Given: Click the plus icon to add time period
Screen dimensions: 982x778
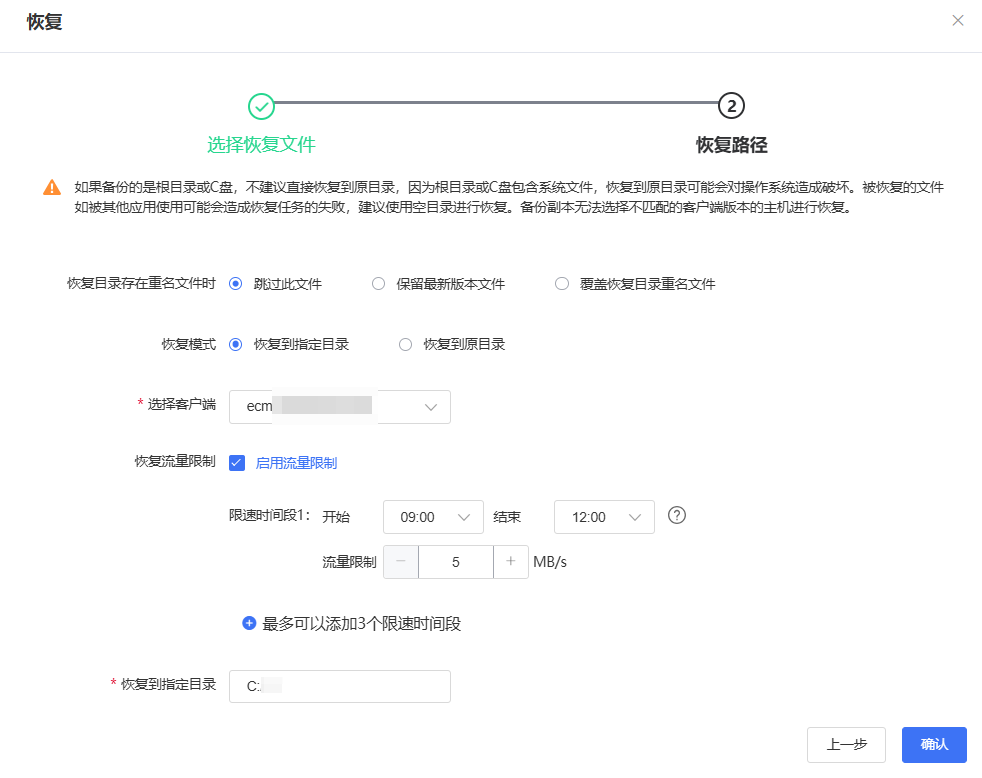Looking at the screenshot, I should [x=250, y=623].
